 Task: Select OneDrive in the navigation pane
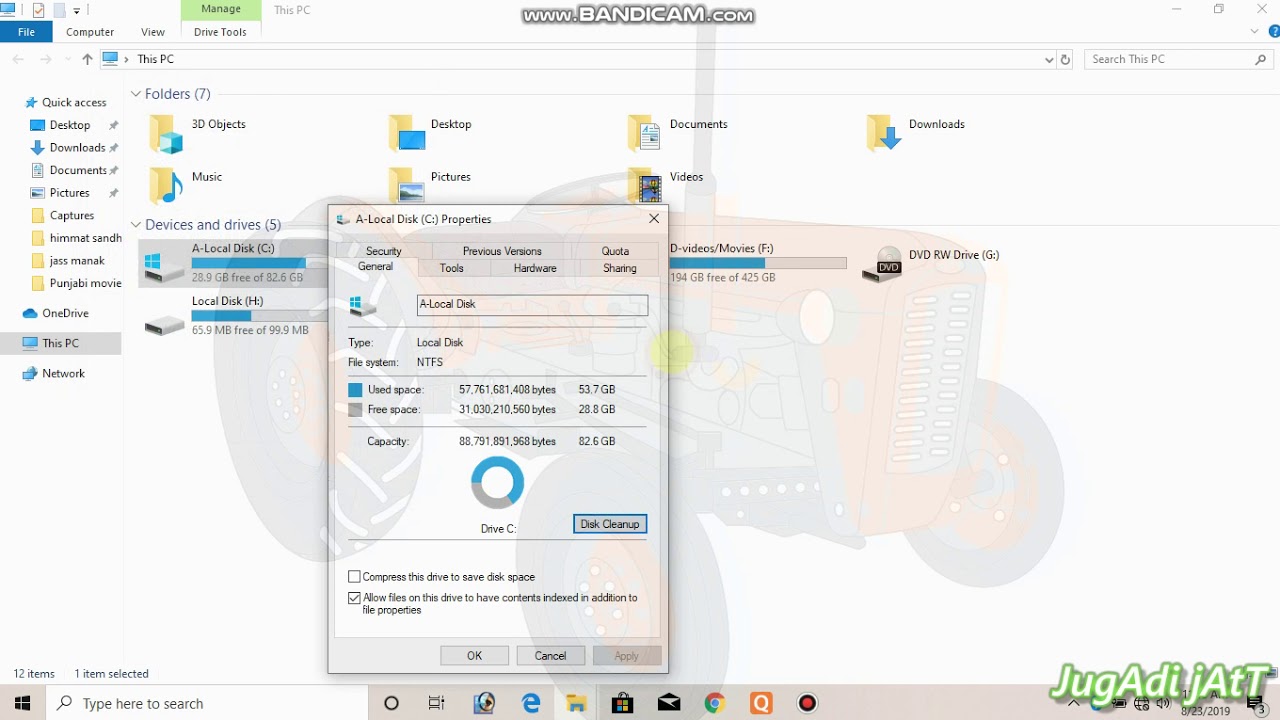(65, 313)
